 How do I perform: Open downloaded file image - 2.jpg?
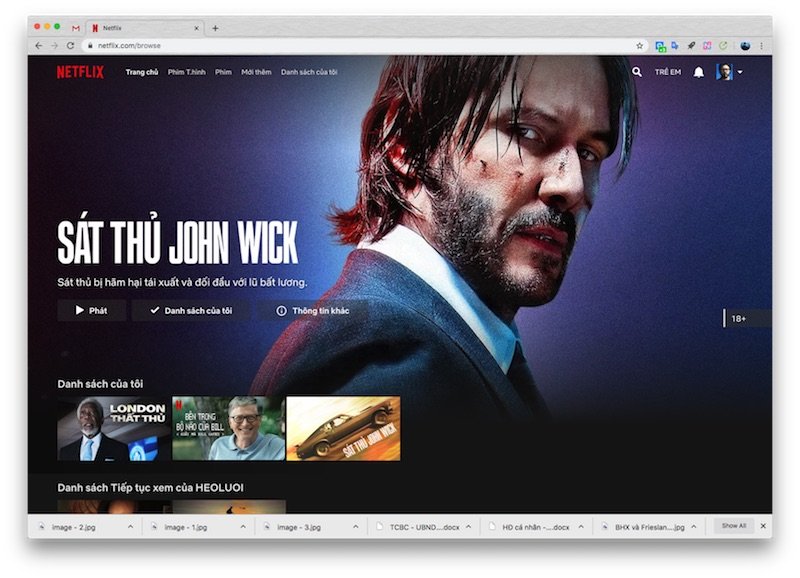click(73, 527)
